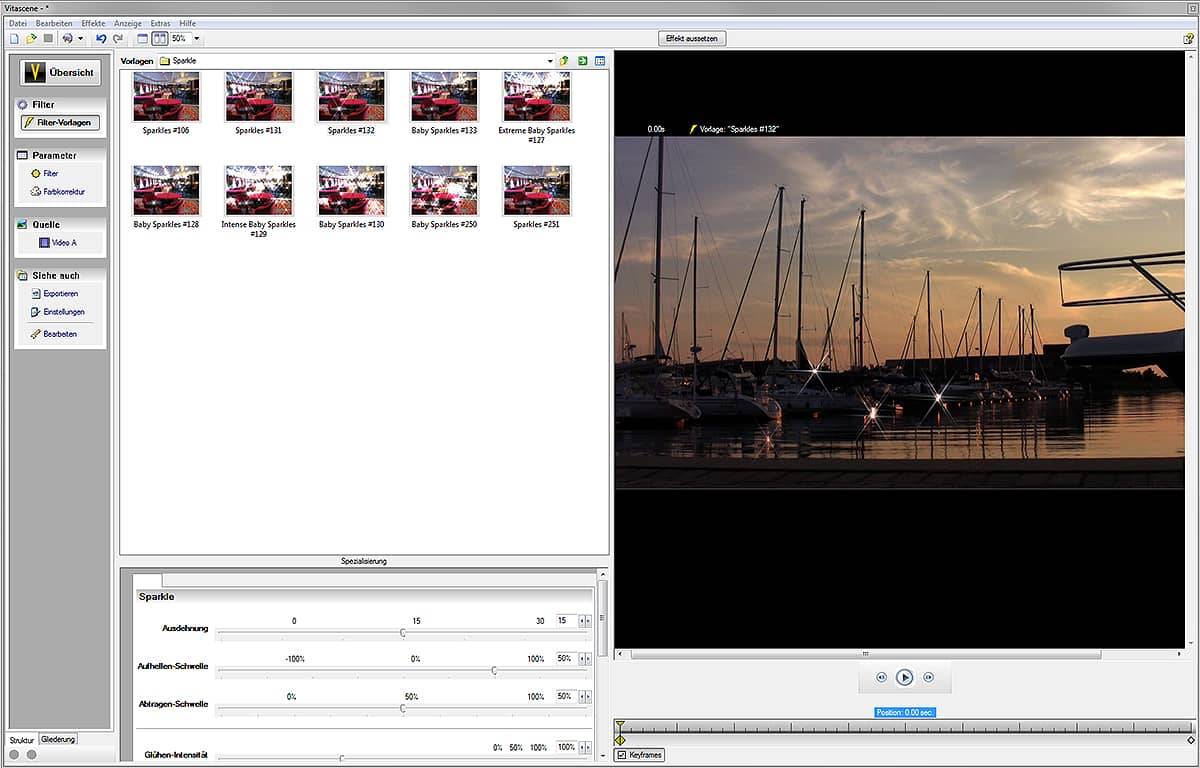Image resolution: width=1200 pixels, height=768 pixels.
Task: Click the folder-up icon beside Vorlagen path
Action: coord(565,61)
